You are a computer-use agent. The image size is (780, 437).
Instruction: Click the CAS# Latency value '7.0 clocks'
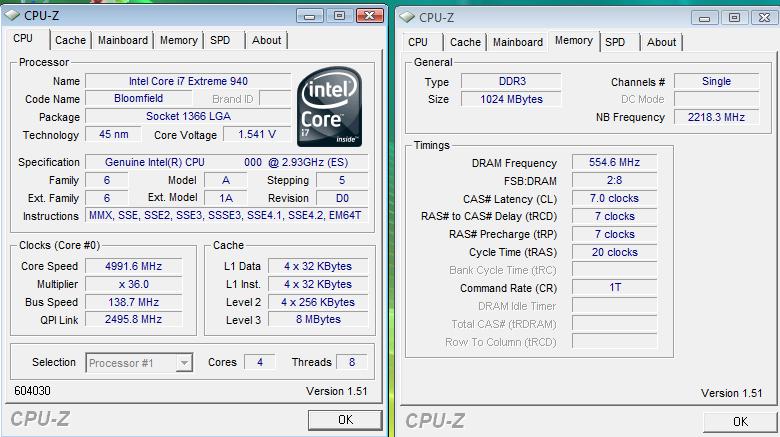(614, 198)
